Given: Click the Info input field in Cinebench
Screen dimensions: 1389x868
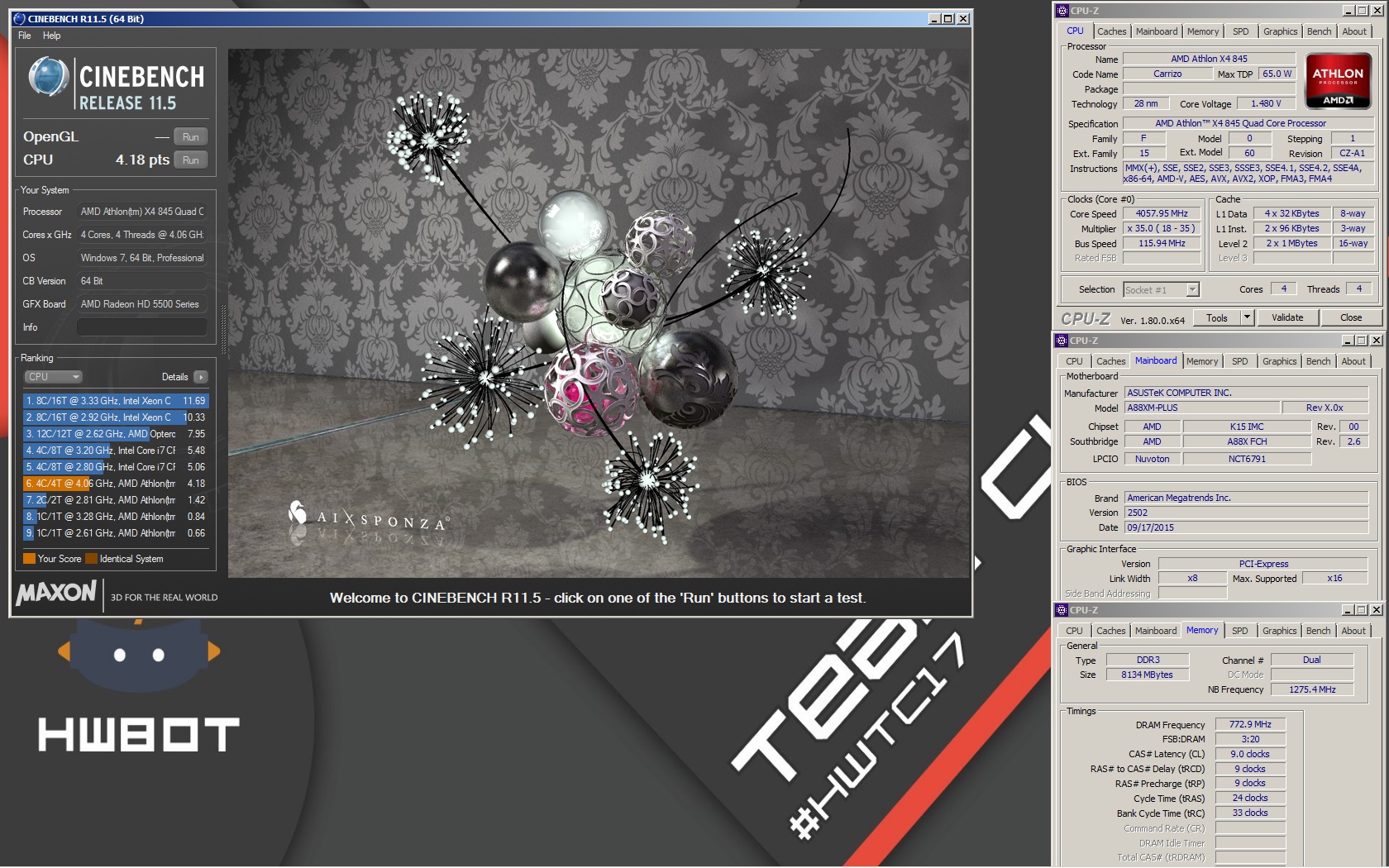Looking at the screenshot, I should [x=141, y=327].
